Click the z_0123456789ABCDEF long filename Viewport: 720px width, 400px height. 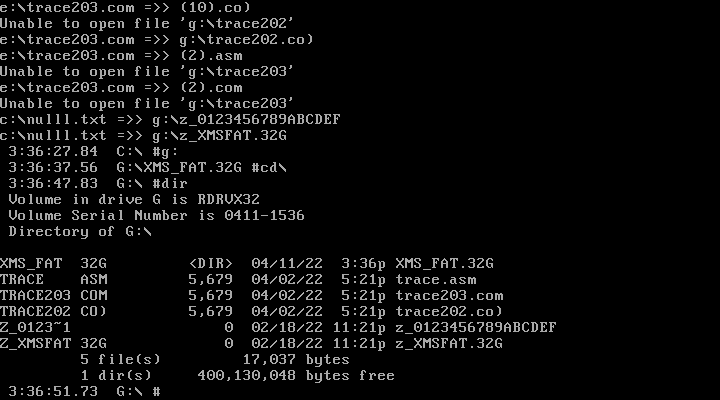pos(476,327)
